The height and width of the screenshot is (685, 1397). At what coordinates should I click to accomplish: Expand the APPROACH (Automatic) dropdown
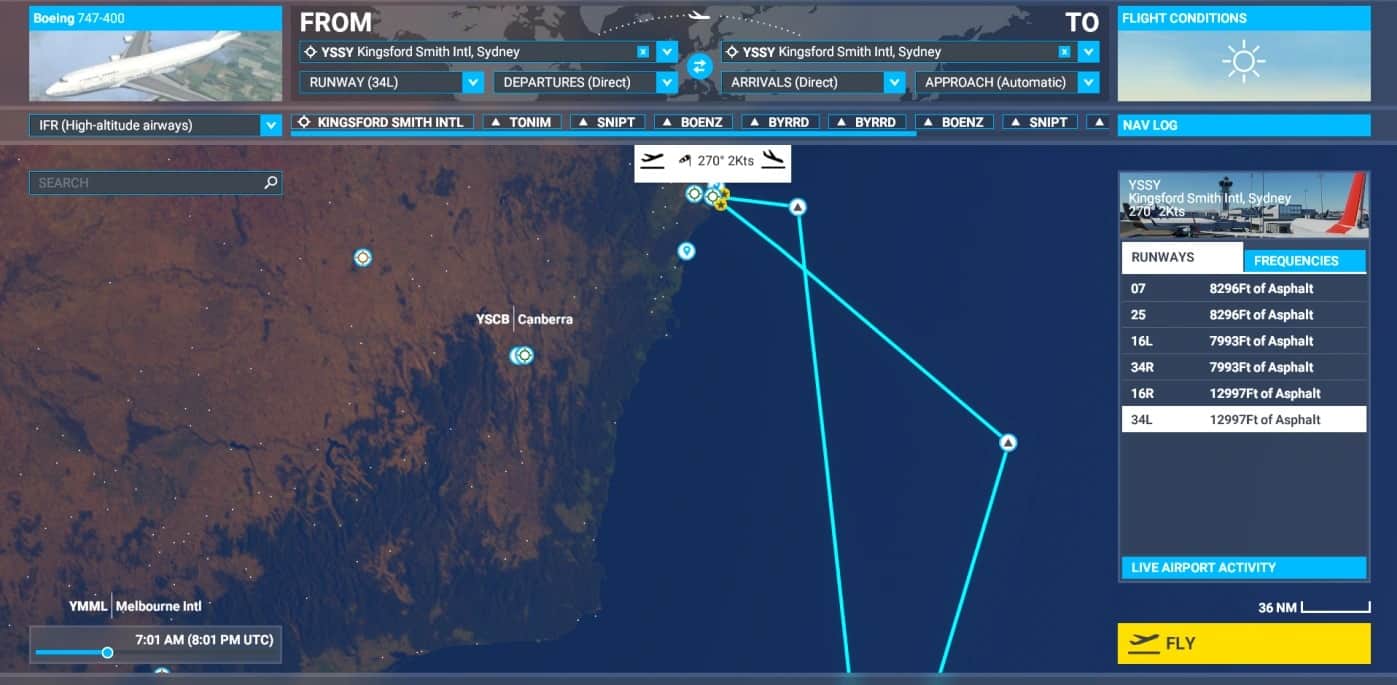point(1089,83)
